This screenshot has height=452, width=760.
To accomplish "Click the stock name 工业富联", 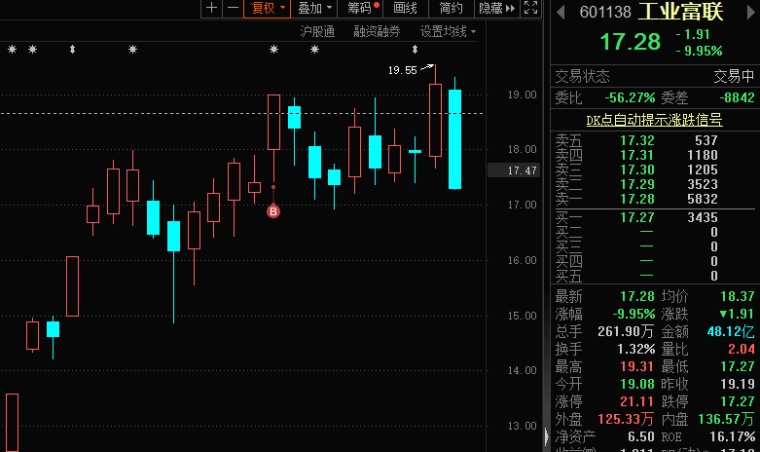I will (x=681, y=12).
